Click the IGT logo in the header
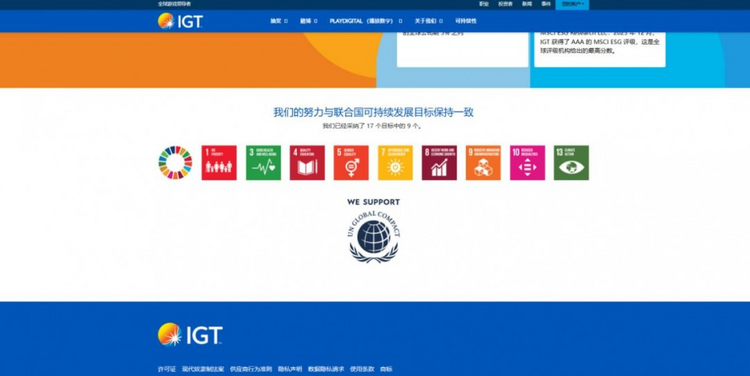This screenshot has height=376, width=750. [x=180, y=21]
